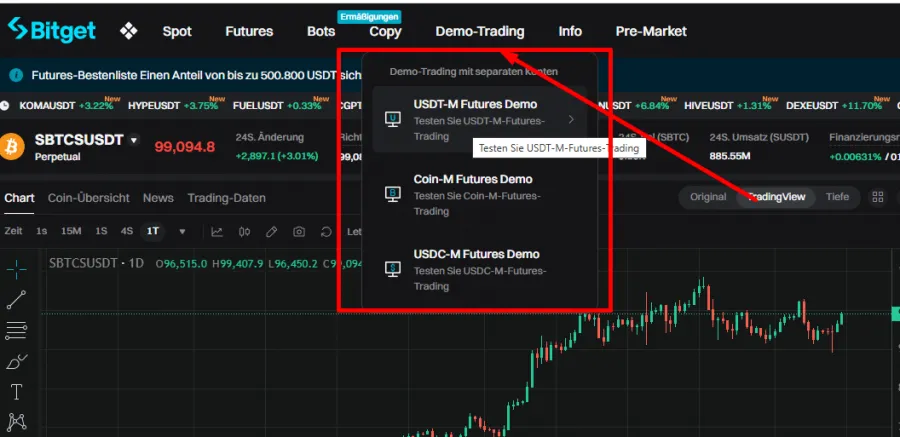The image size is (900, 437).
Task: Click the blue info icon in announcement banner
Action: tap(17, 75)
